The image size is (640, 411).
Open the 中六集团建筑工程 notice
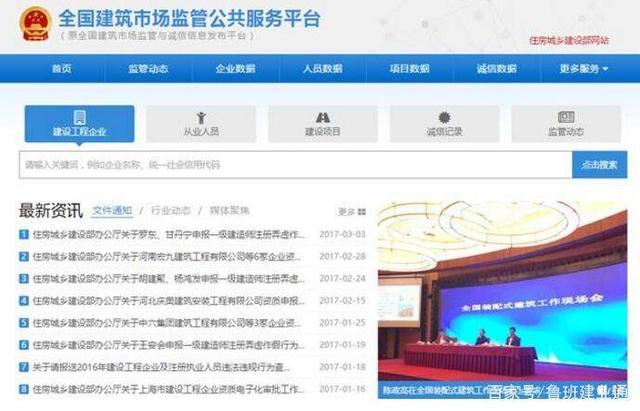[x=167, y=323]
